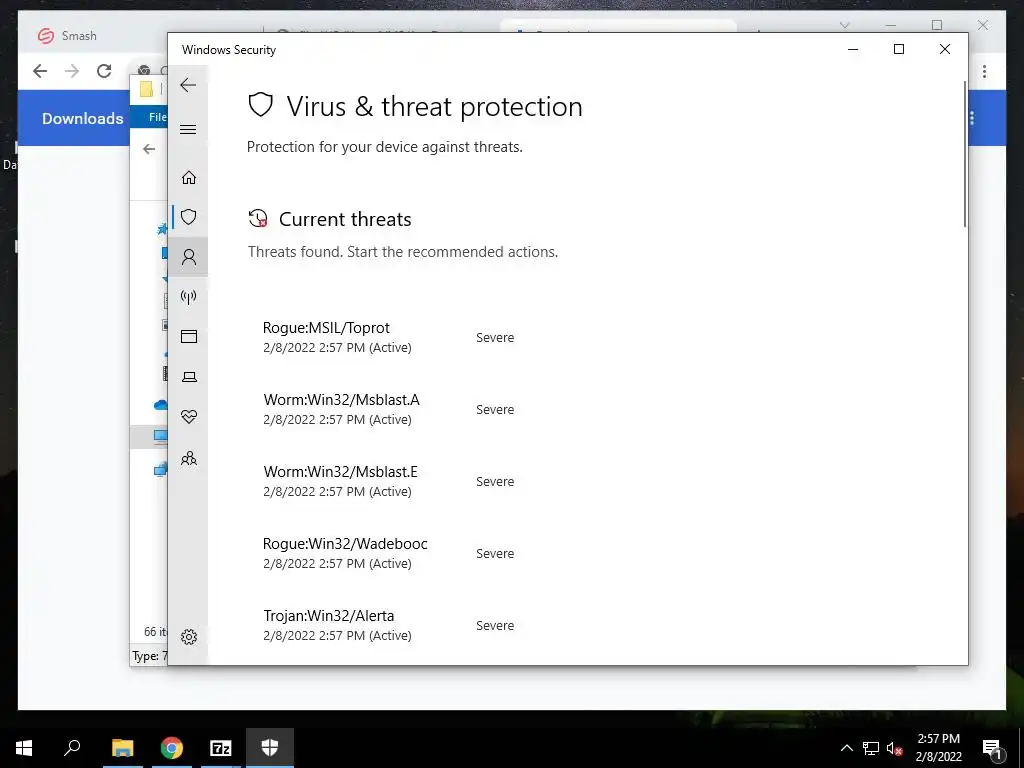Viewport: 1024px width, 768px height.
Task: Open File Explorer from the taskbar
Action: pos(122,748)
